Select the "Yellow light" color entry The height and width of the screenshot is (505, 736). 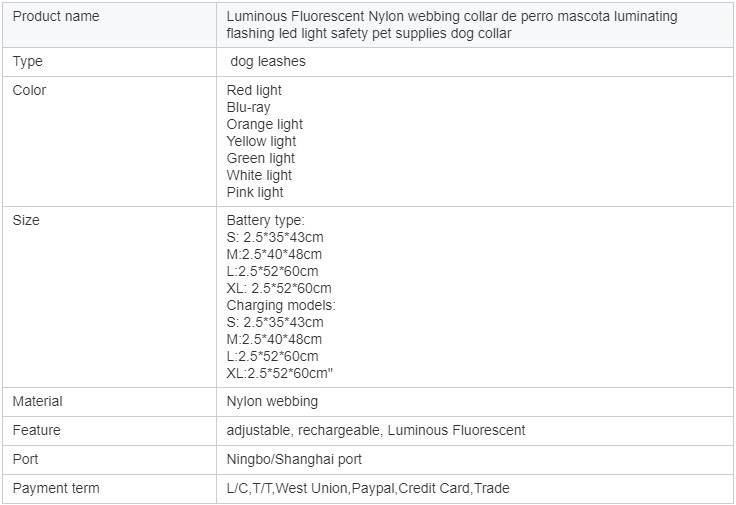(261, 141)
